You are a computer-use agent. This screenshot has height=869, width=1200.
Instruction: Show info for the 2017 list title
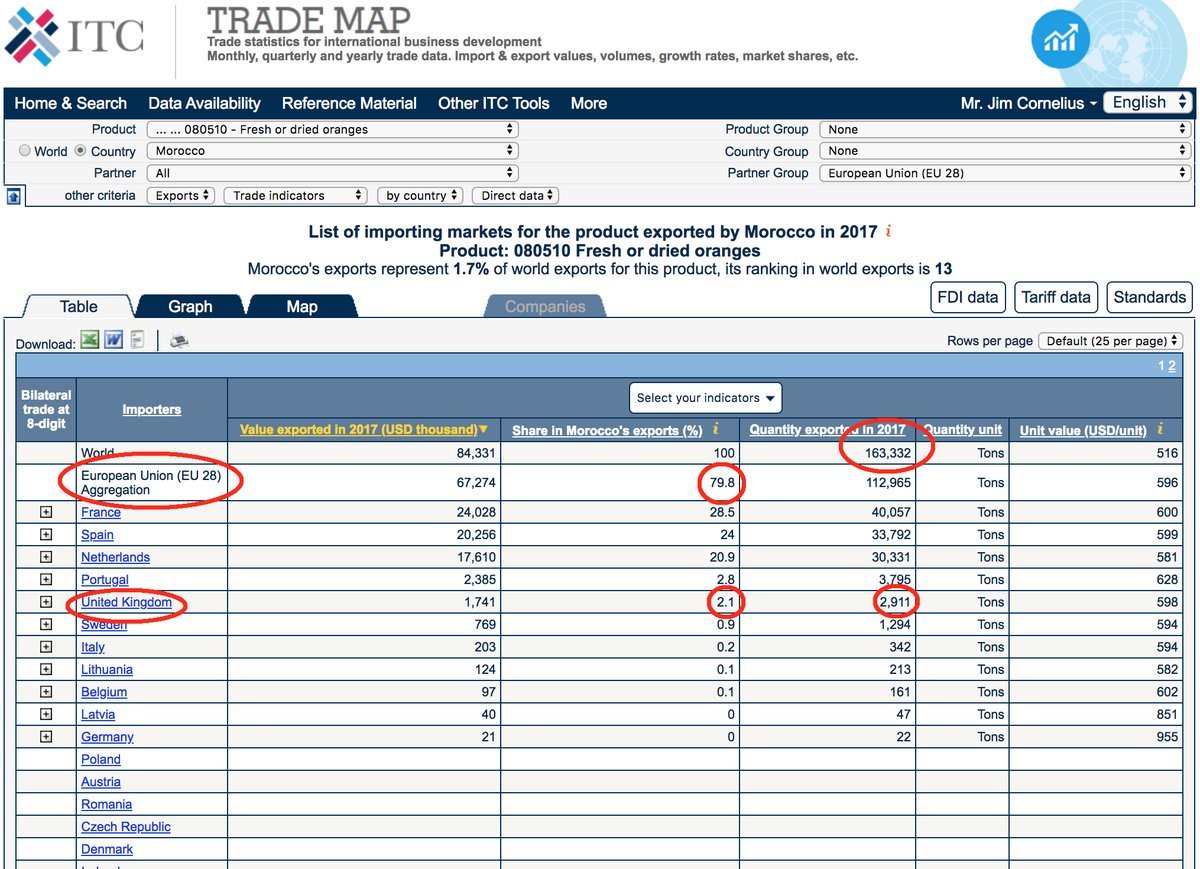pyautogui.click(x=888, y=231)
